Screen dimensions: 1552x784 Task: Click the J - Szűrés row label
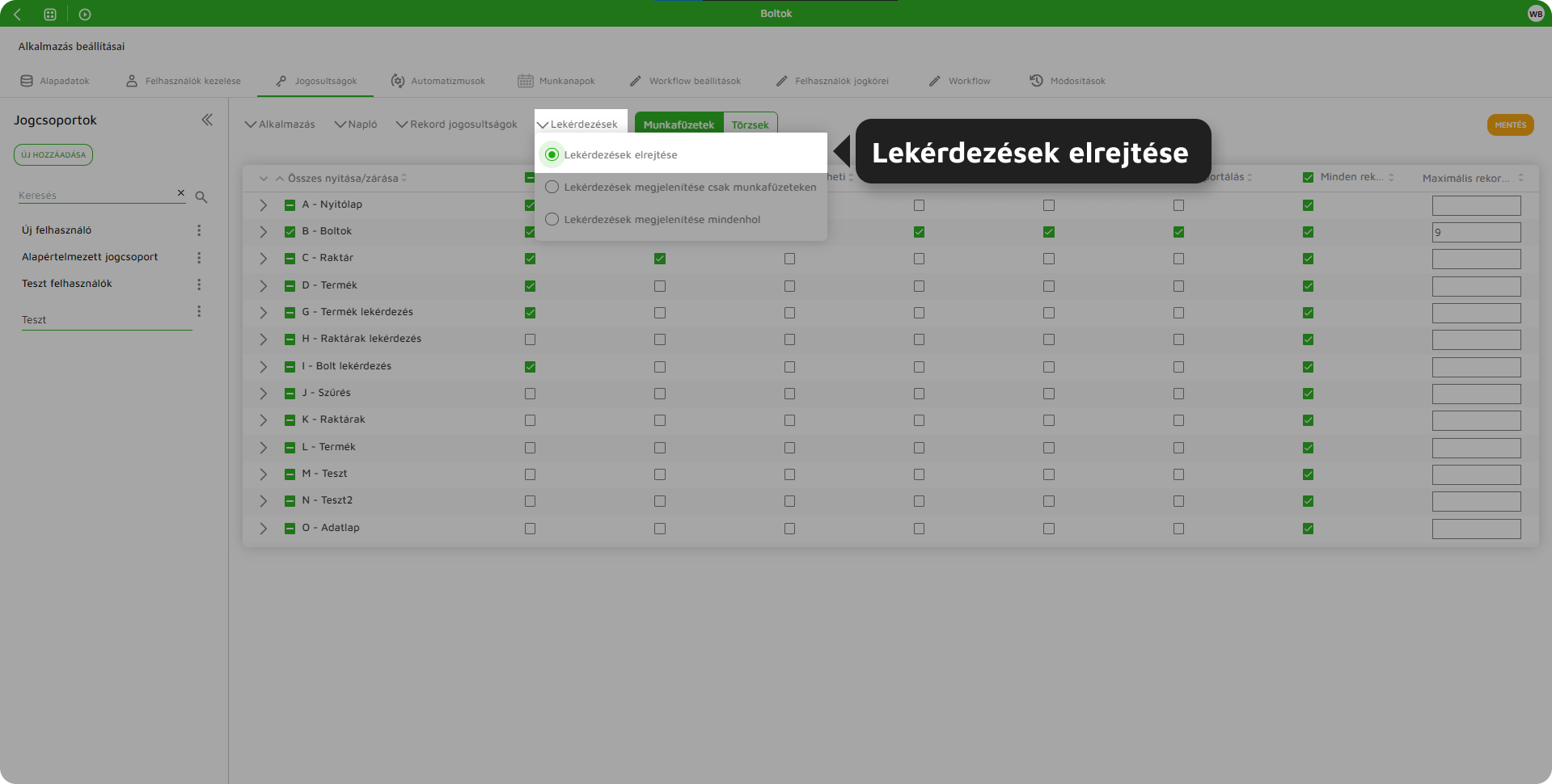(326, 393)
